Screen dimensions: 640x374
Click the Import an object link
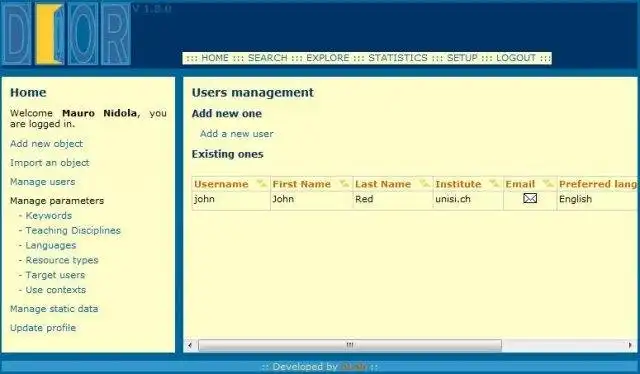click(50, 163)
